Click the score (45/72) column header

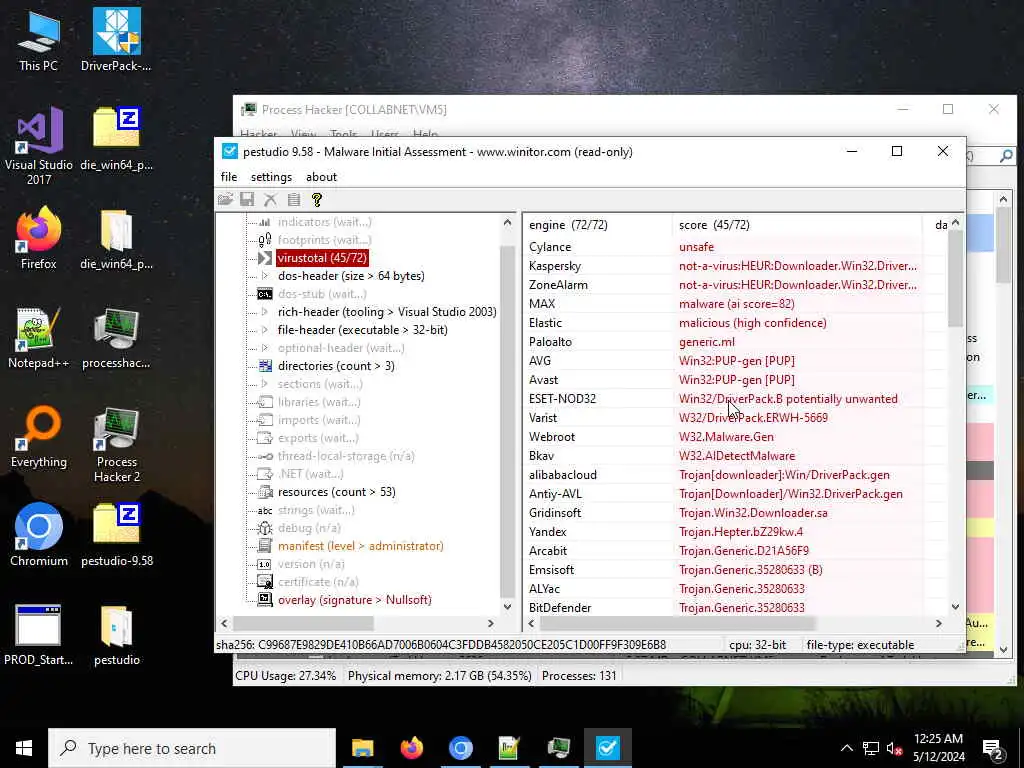796,225
